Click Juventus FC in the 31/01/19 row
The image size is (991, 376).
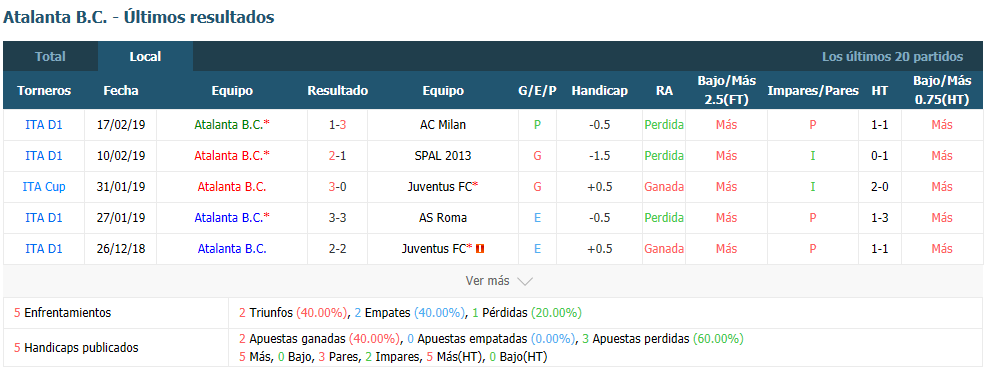443,186
